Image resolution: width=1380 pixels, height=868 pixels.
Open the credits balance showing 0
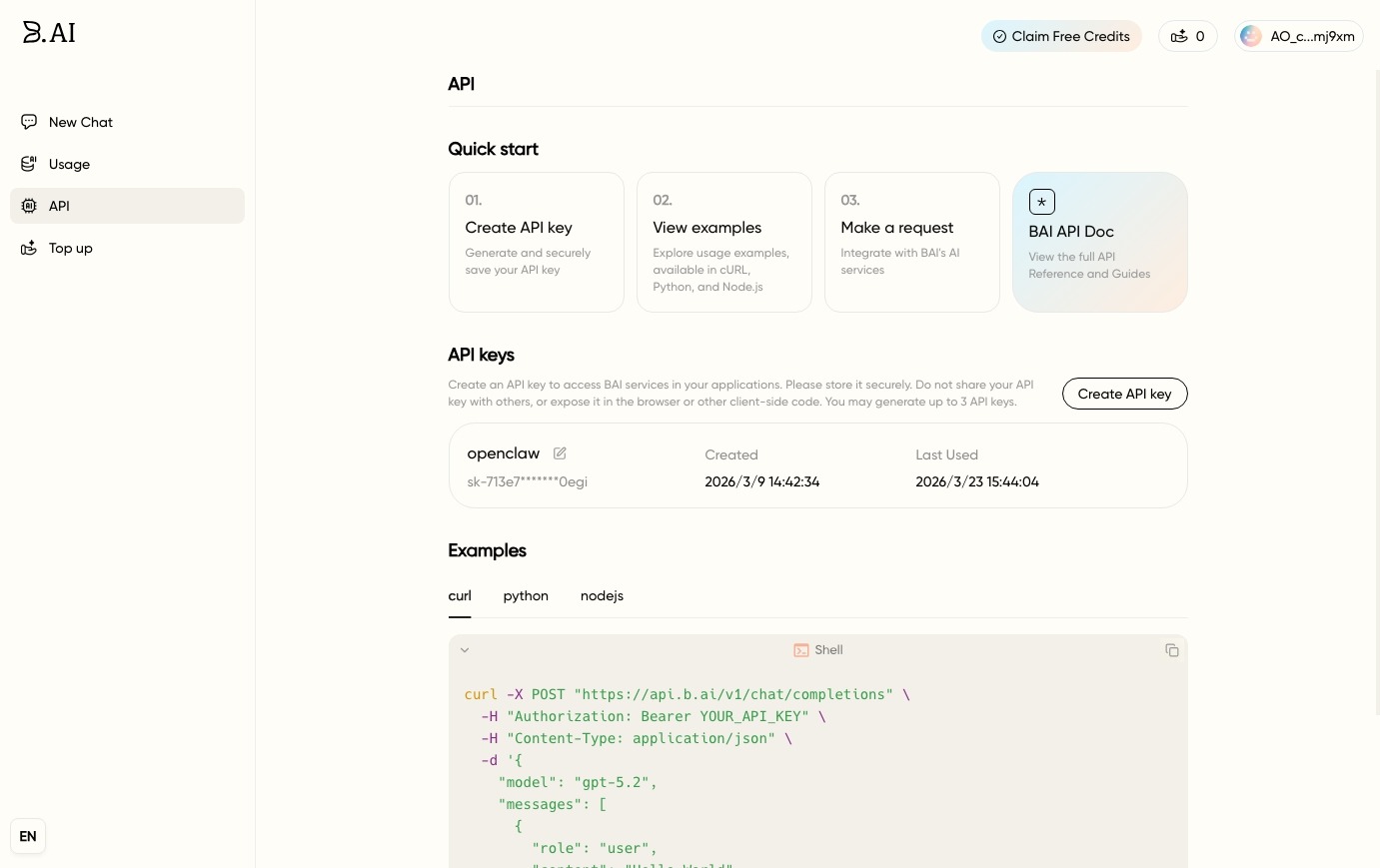click(1187, 36)
